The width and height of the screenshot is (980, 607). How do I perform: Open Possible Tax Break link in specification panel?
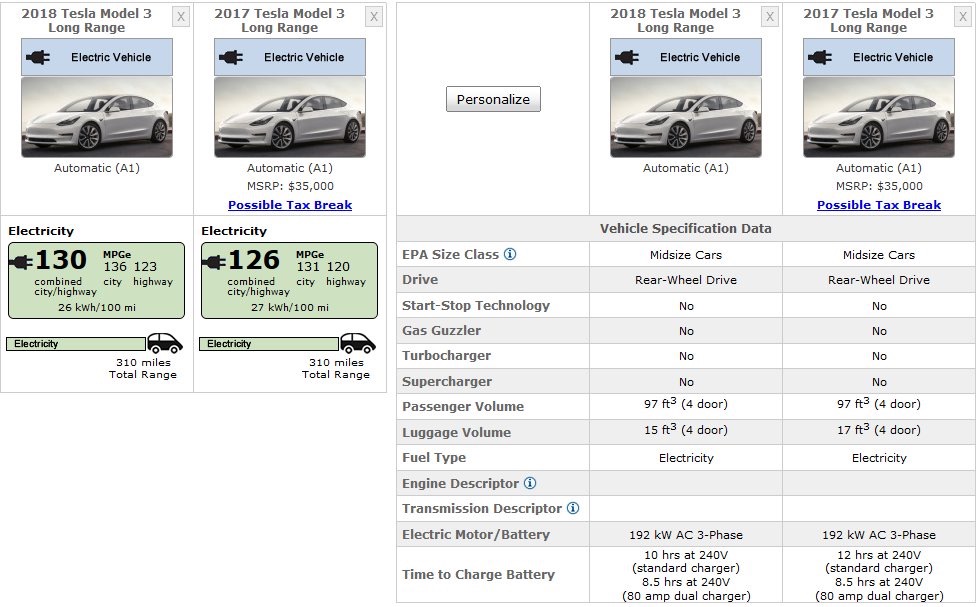click(x=879, y=205)
